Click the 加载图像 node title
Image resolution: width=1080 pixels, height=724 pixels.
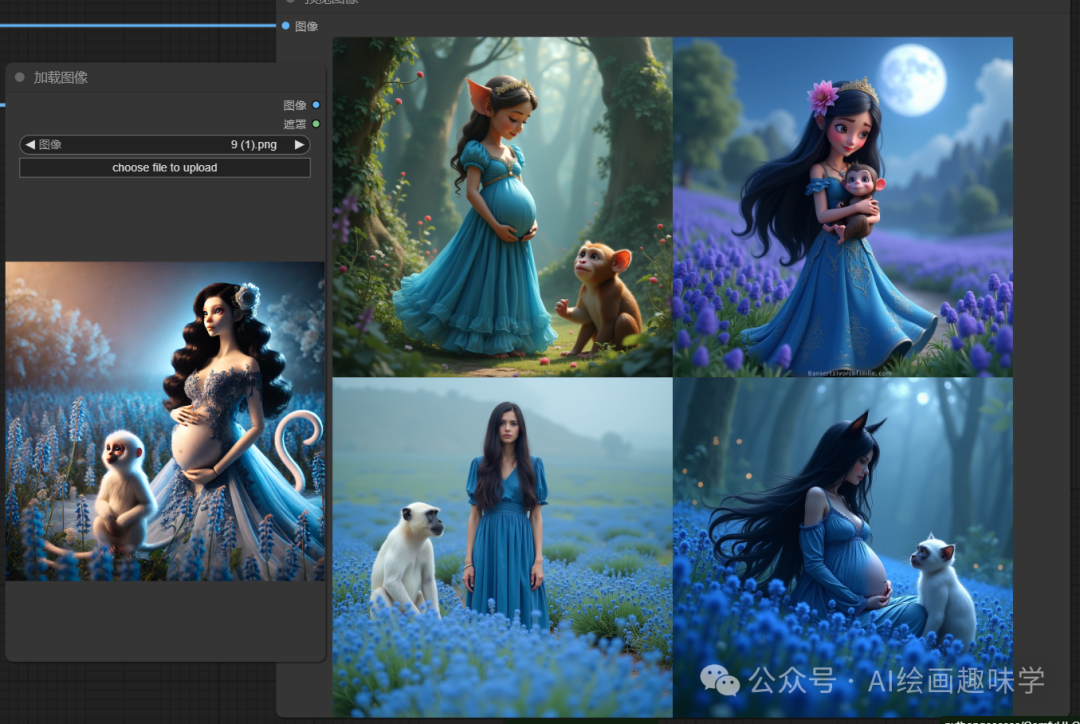click(61, 77)
